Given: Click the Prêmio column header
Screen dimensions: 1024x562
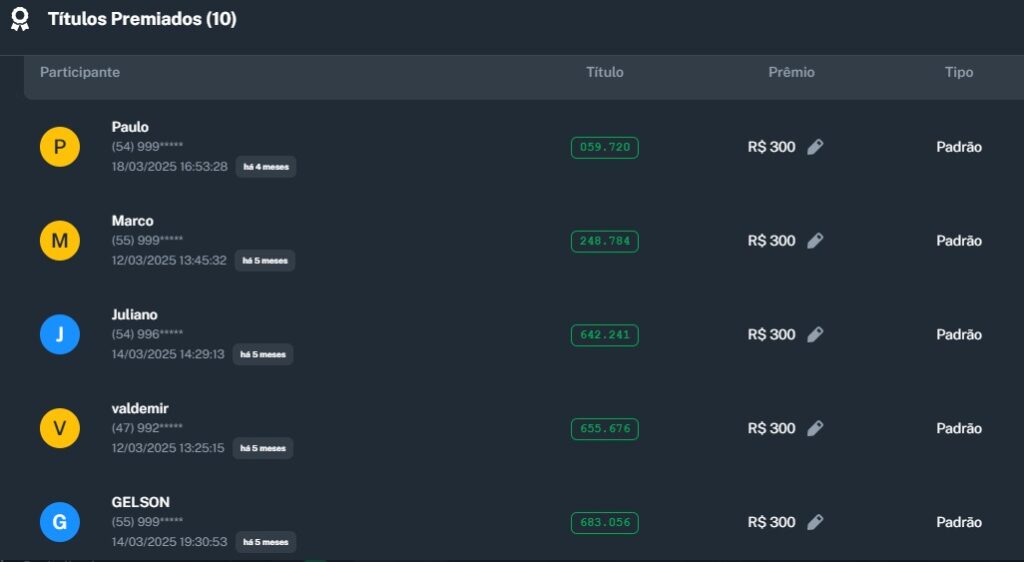Looking at the screenshot, I should [791, 72].
